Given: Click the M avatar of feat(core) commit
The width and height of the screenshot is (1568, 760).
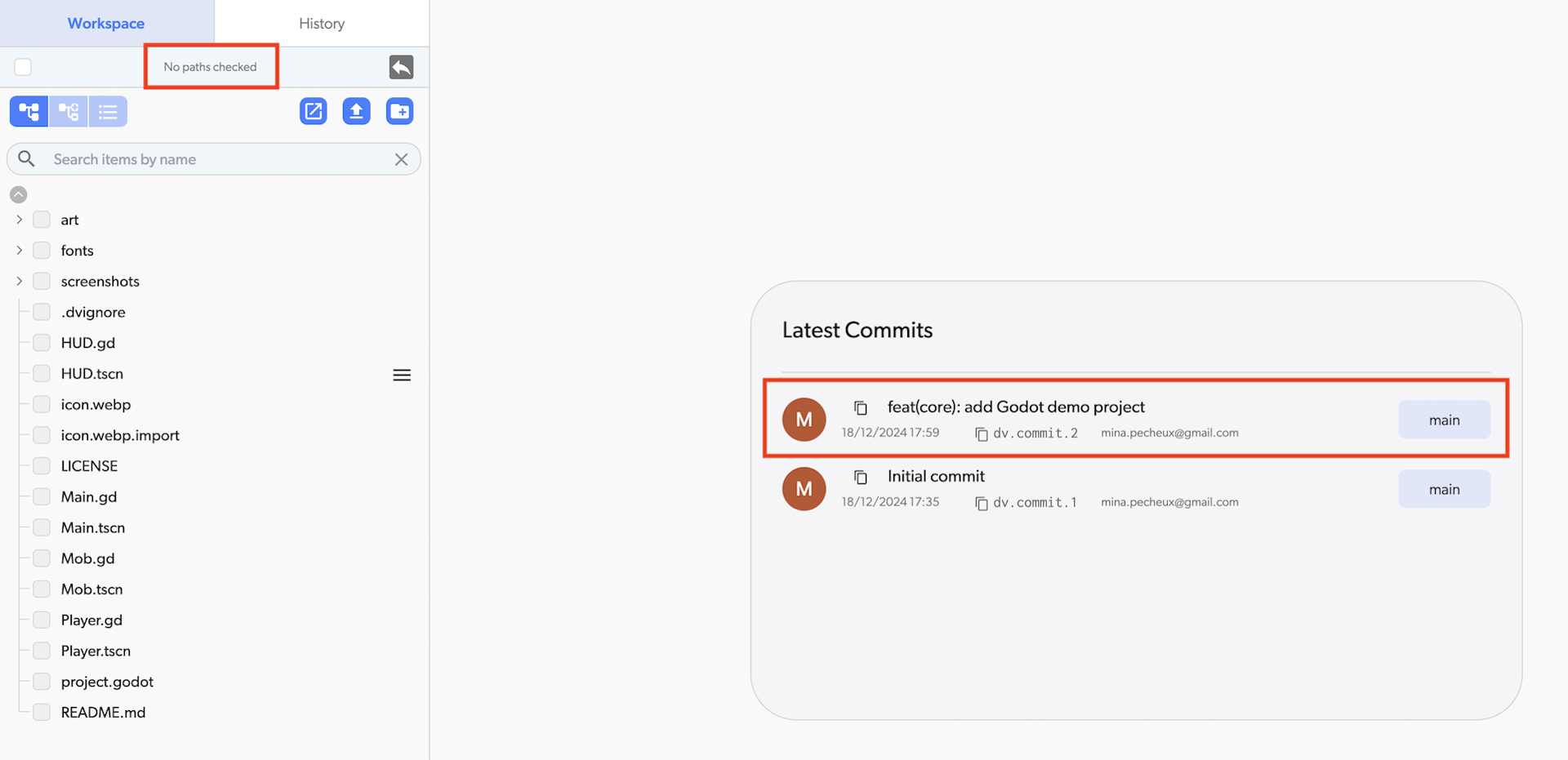Looking at the screenshot, I should (804, 420).
